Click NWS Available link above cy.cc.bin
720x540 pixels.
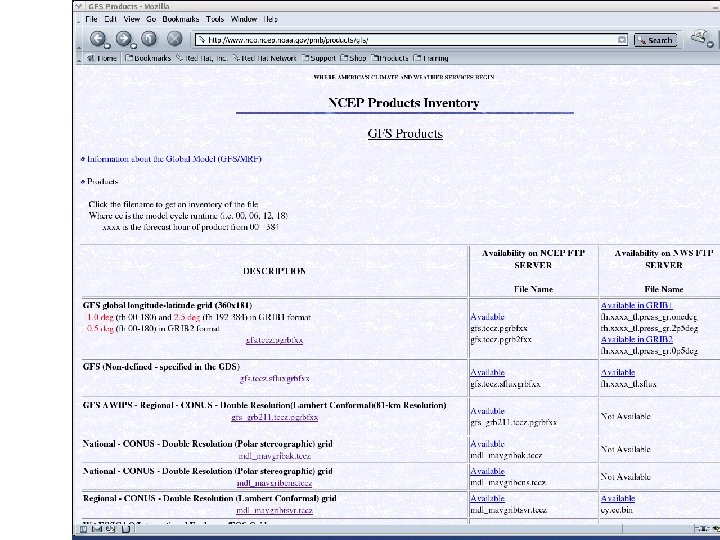click(618, 498)
